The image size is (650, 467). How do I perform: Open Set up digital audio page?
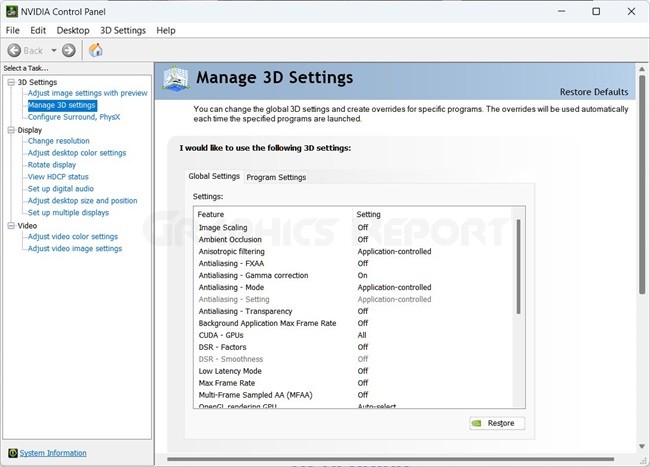coord(61,189)
